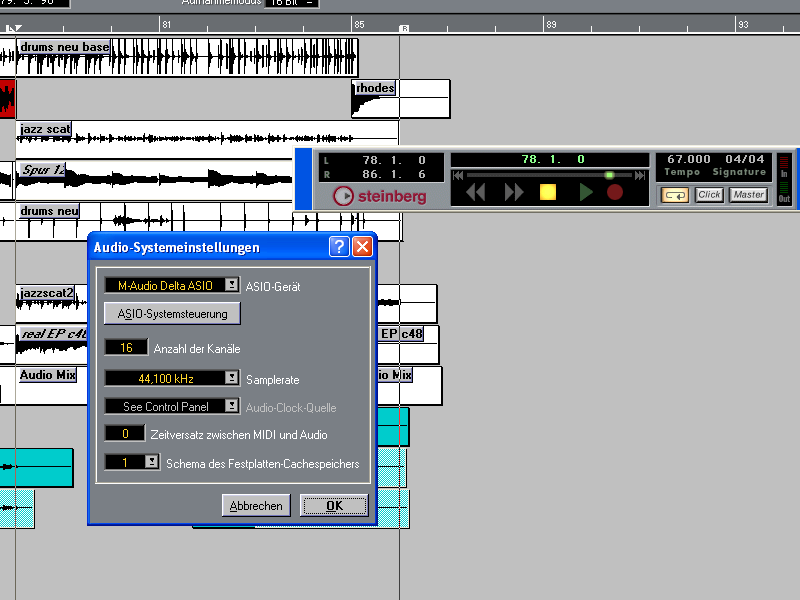800x600 pixels.
Task: Click the steinberg logo on the transport bar
Action: 380,196
